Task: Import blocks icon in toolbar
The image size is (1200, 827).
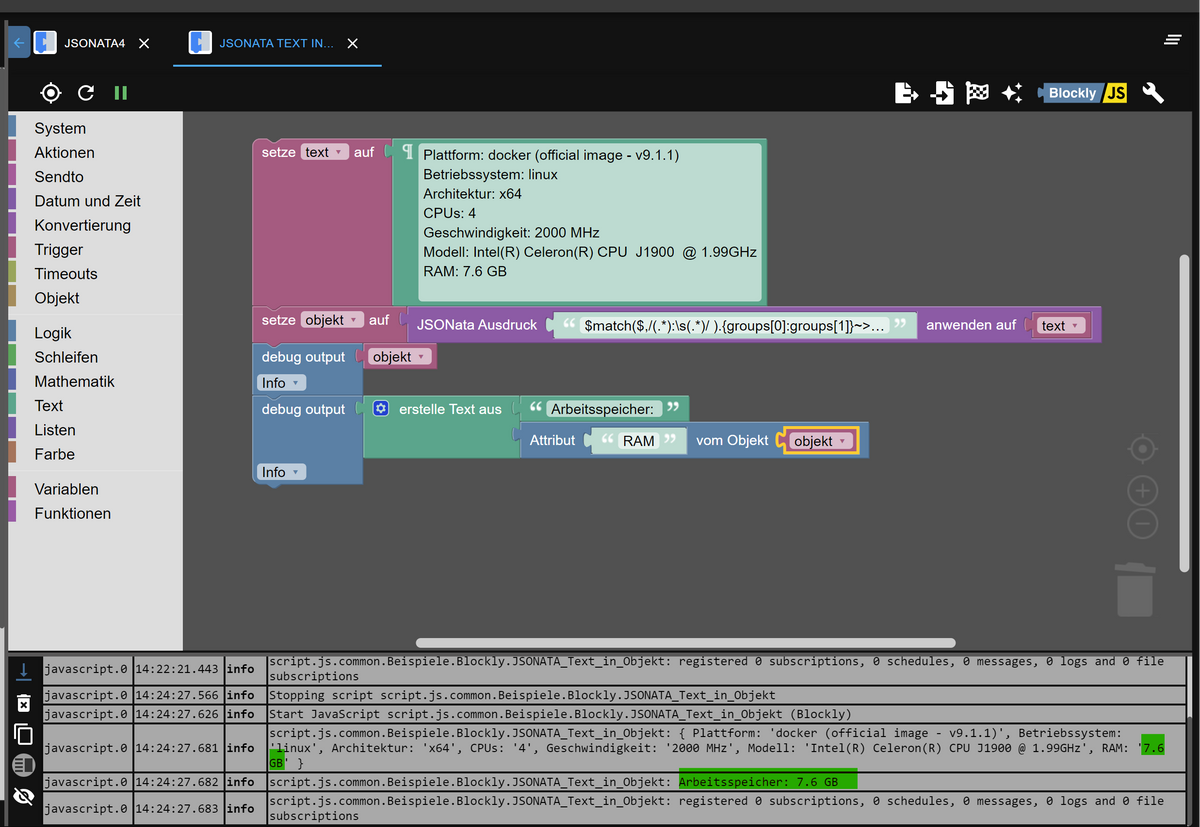Action: coord(942,93)
